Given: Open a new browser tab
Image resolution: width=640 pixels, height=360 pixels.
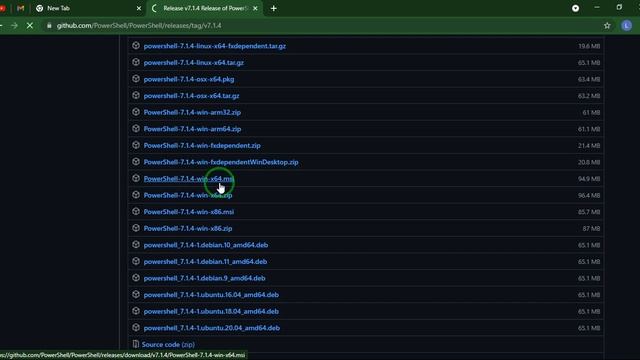Looking at the screenshot, I should tap(273, 8).
